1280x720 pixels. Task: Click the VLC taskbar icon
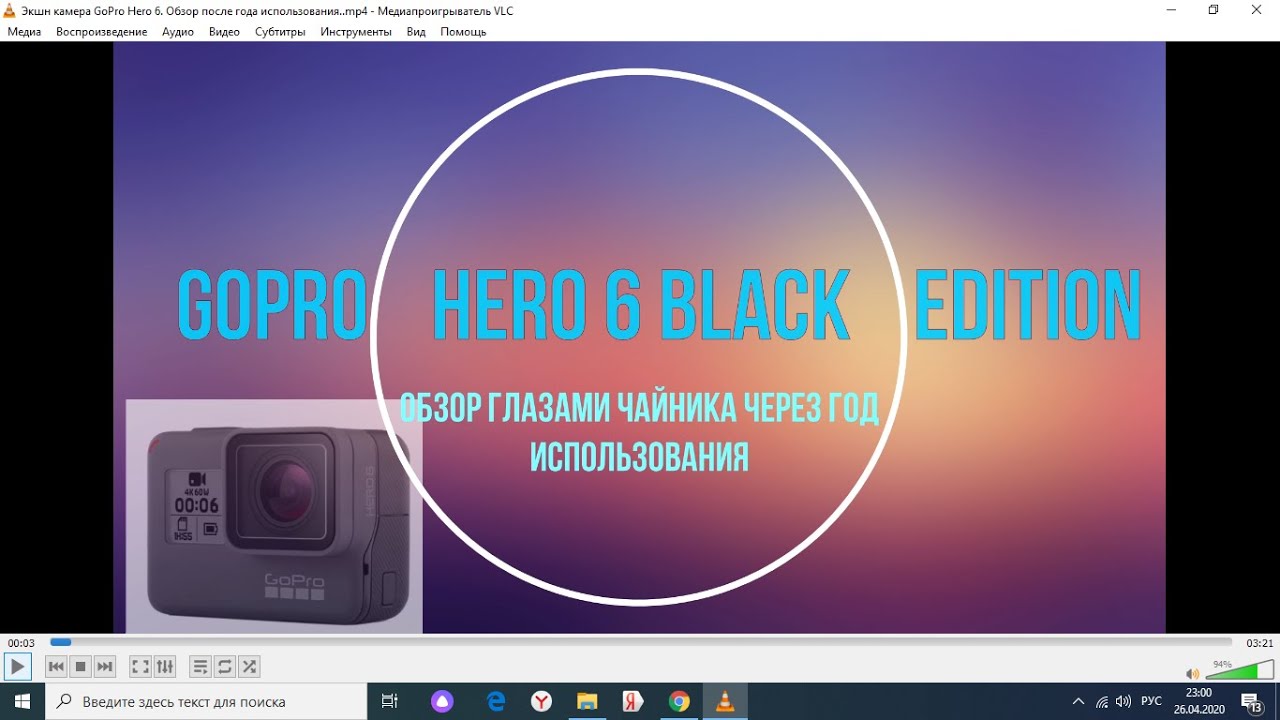pos(725,702)
